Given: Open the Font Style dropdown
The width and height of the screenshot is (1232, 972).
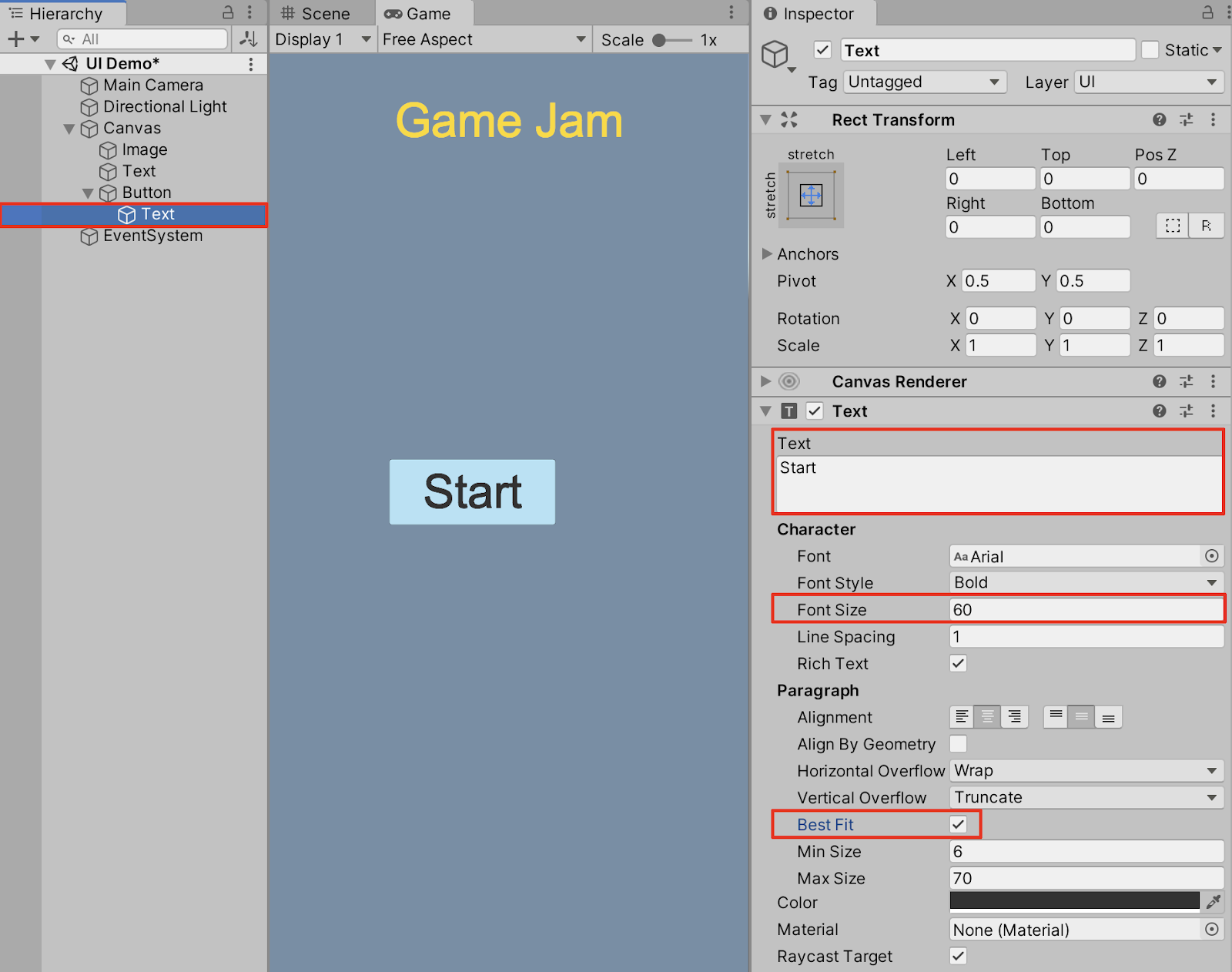Looking at the screenshot, I should coord(1086,583).
